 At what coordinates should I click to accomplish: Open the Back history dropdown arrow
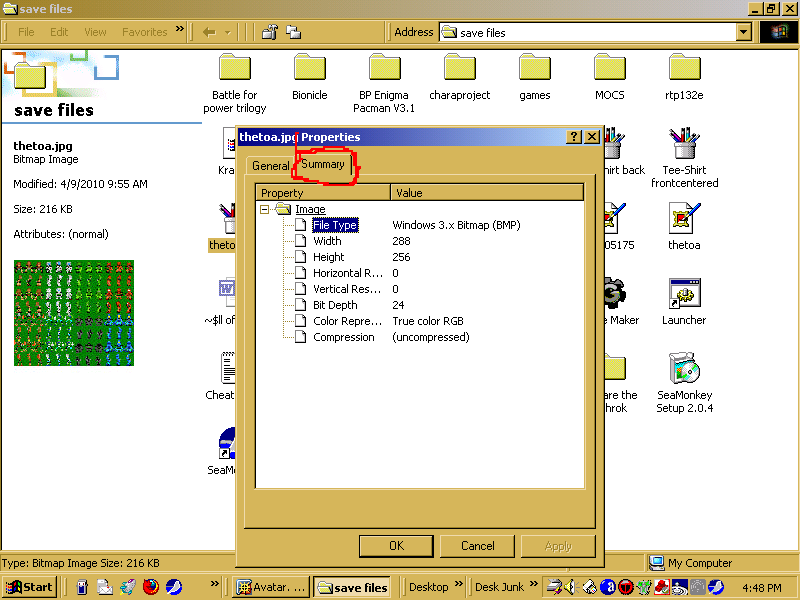pos(228,33)
